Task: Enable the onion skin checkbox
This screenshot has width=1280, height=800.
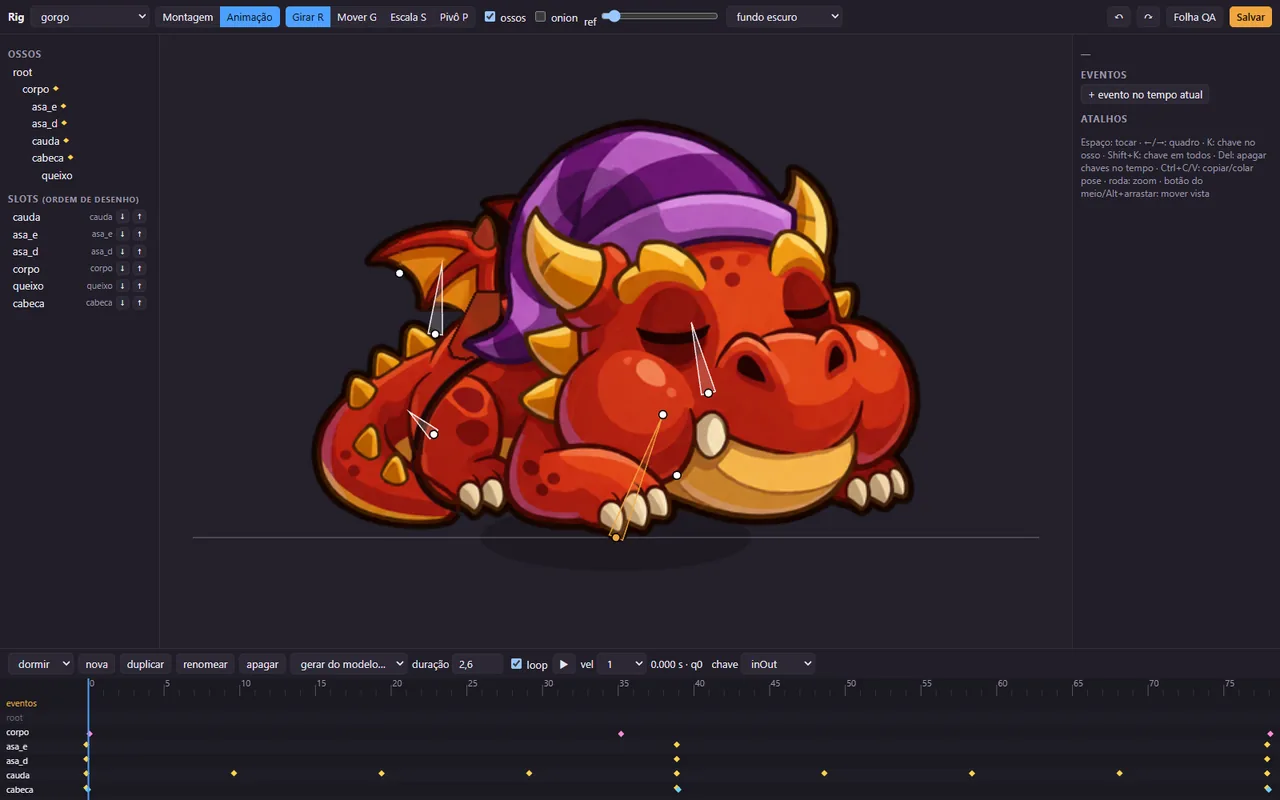Action: (x=541, y=17)
